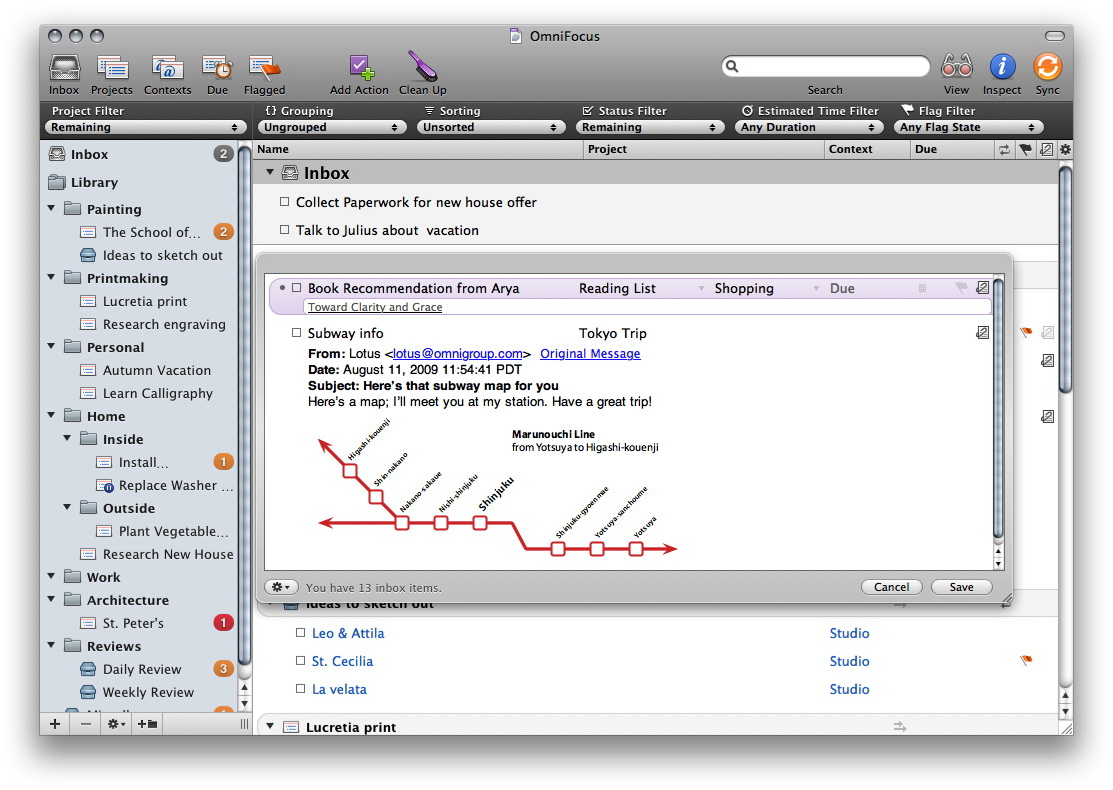
Task: Show Flagged items via toolbar icon
Action: coord(264,69)
